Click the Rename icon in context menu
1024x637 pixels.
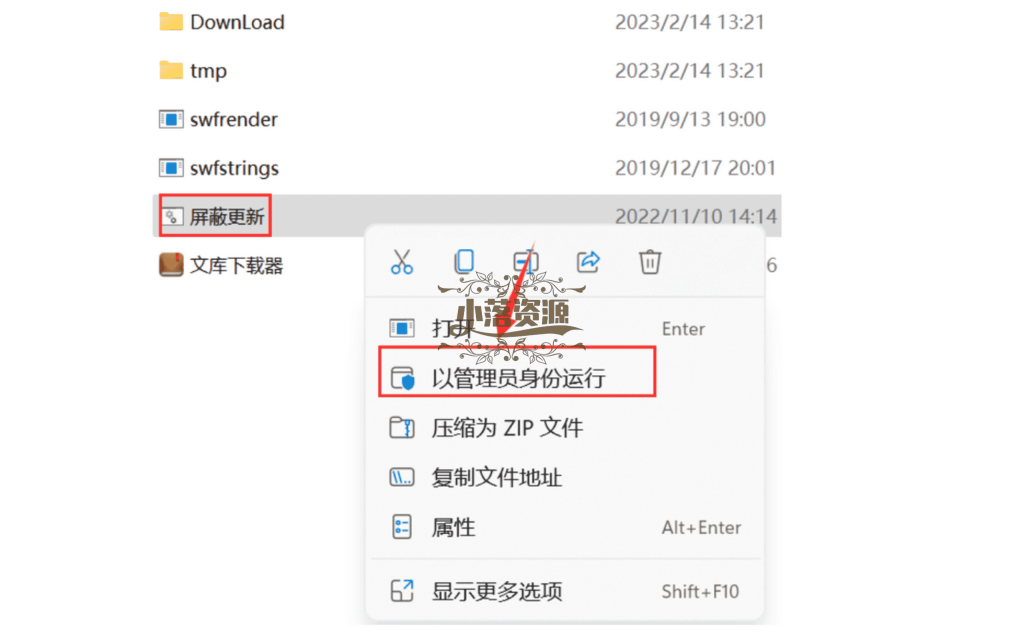pyautogui.click(x=526, y=262)
